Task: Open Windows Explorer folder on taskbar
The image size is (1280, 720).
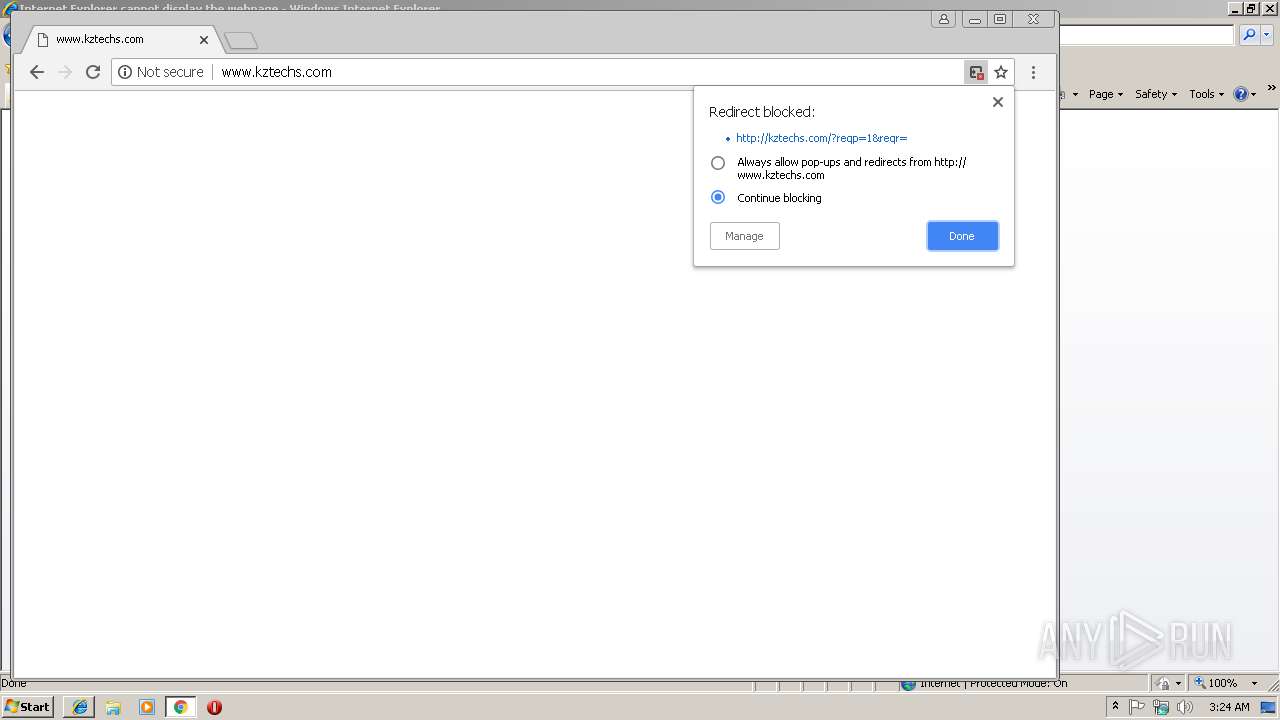Action: pos(113,707)
